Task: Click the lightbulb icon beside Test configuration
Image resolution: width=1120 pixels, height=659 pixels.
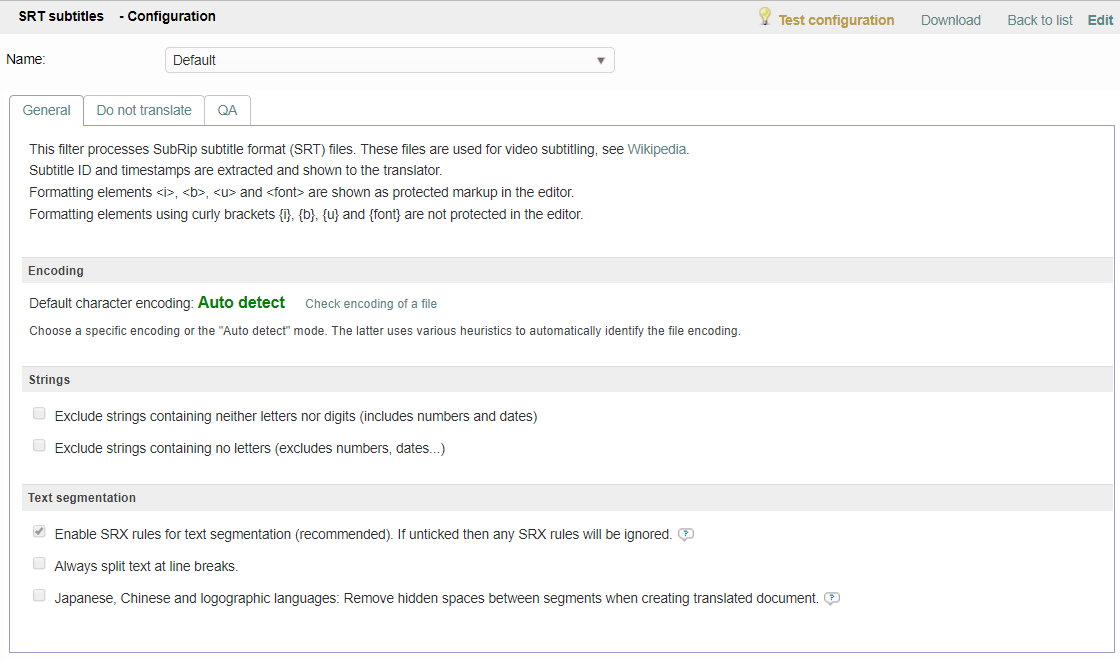Action: [765, 17]
